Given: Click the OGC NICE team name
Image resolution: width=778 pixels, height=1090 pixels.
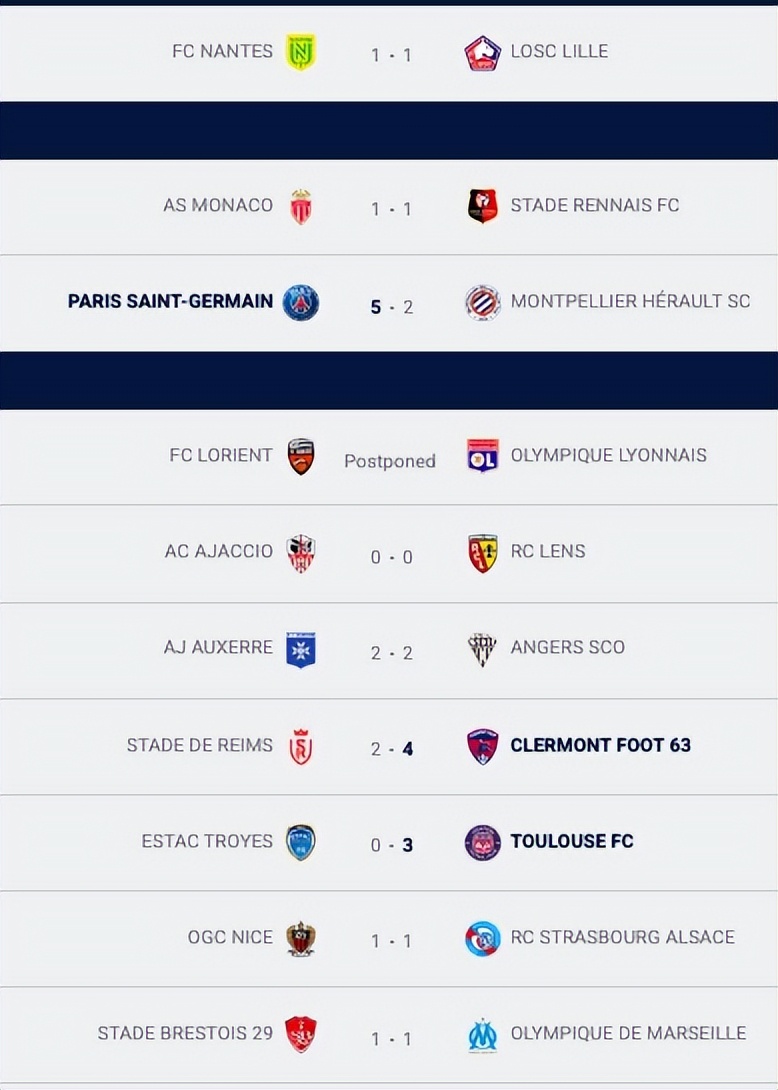Looking at the screenshot, I should click(x=230, y=937).
